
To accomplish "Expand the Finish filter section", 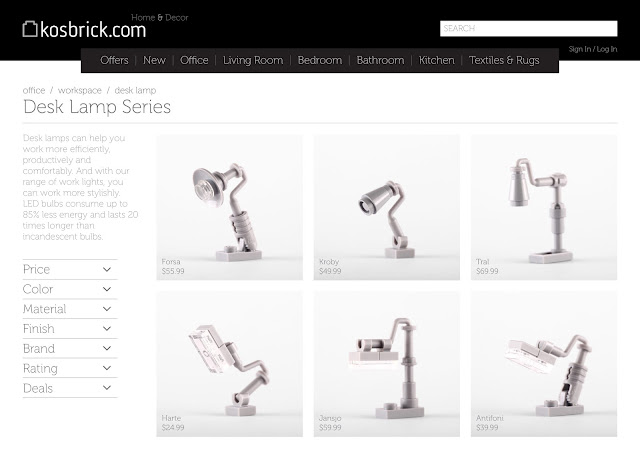I will (x=70, y=329).
